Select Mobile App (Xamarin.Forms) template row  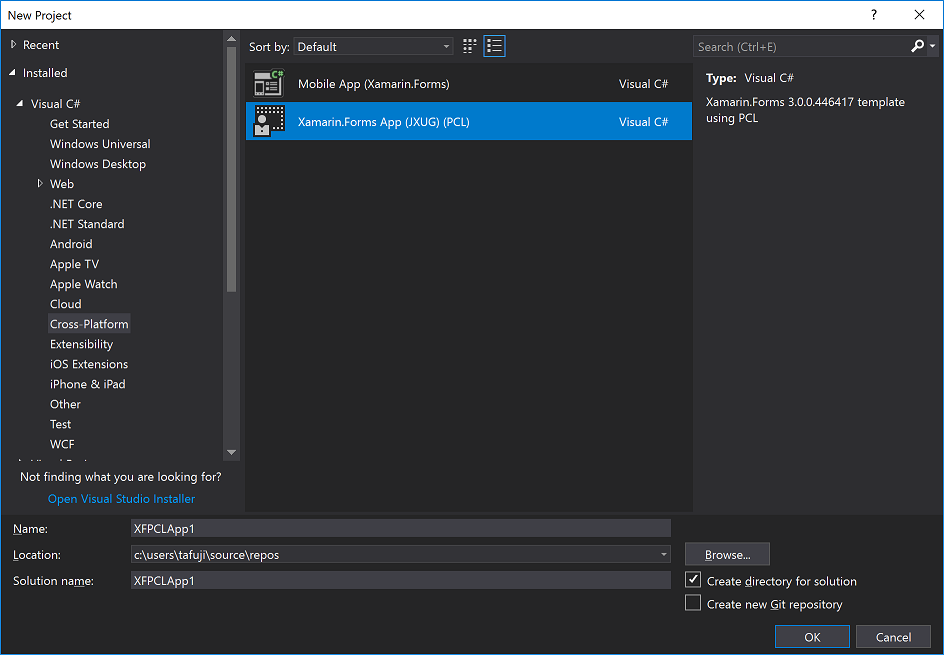(x=468, y=84)
